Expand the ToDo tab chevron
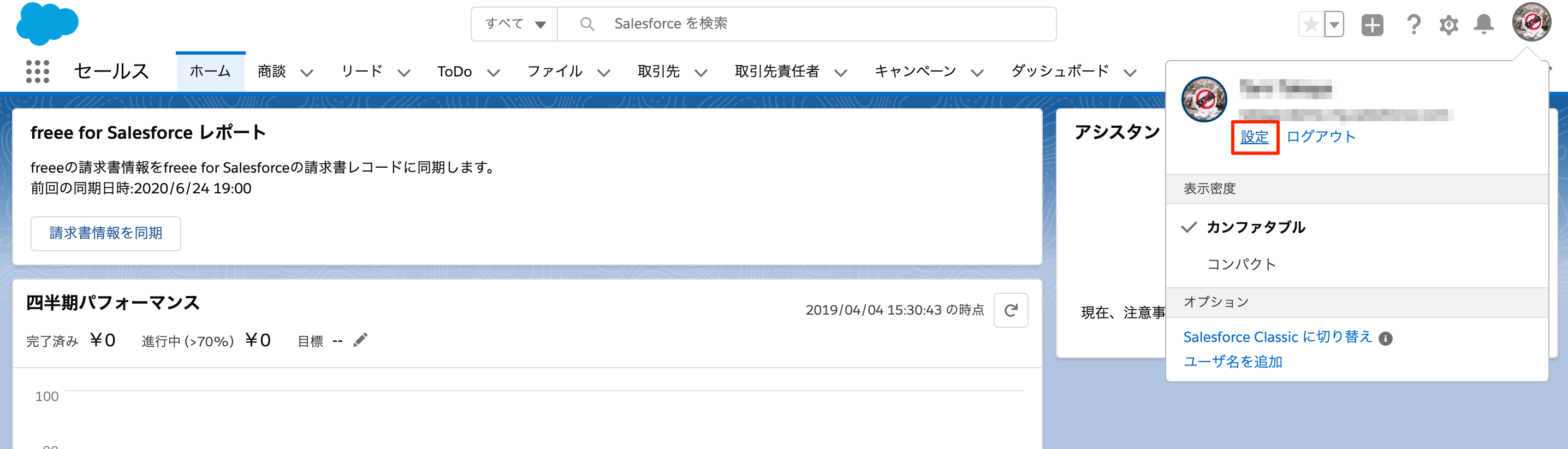Viewport: 1568px width, 449px height. coord(494,73)
